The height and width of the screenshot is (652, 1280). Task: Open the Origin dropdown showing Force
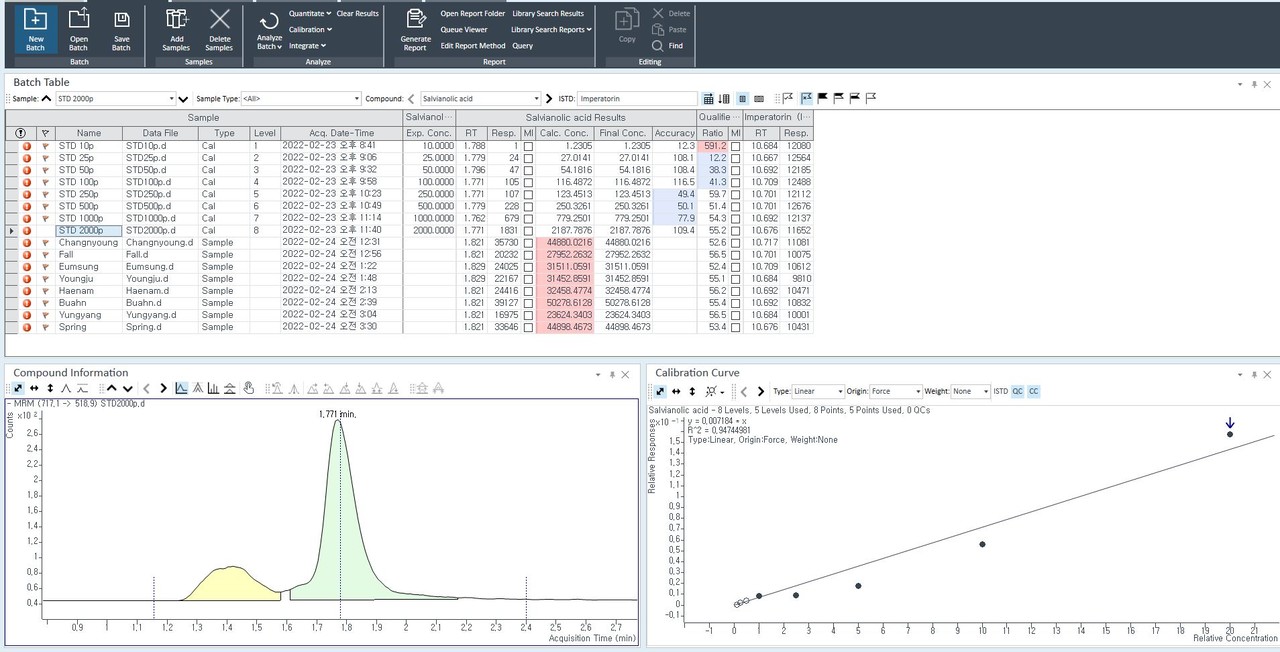pos(916,391)
